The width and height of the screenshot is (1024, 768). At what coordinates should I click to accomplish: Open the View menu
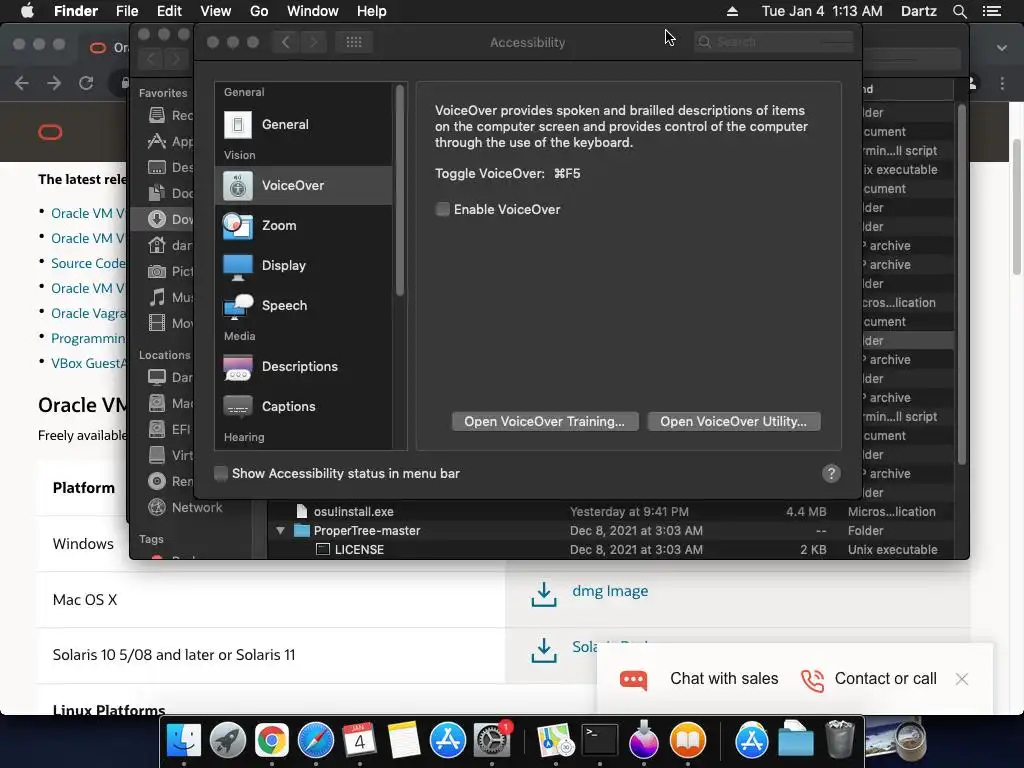tap(216, 11)
